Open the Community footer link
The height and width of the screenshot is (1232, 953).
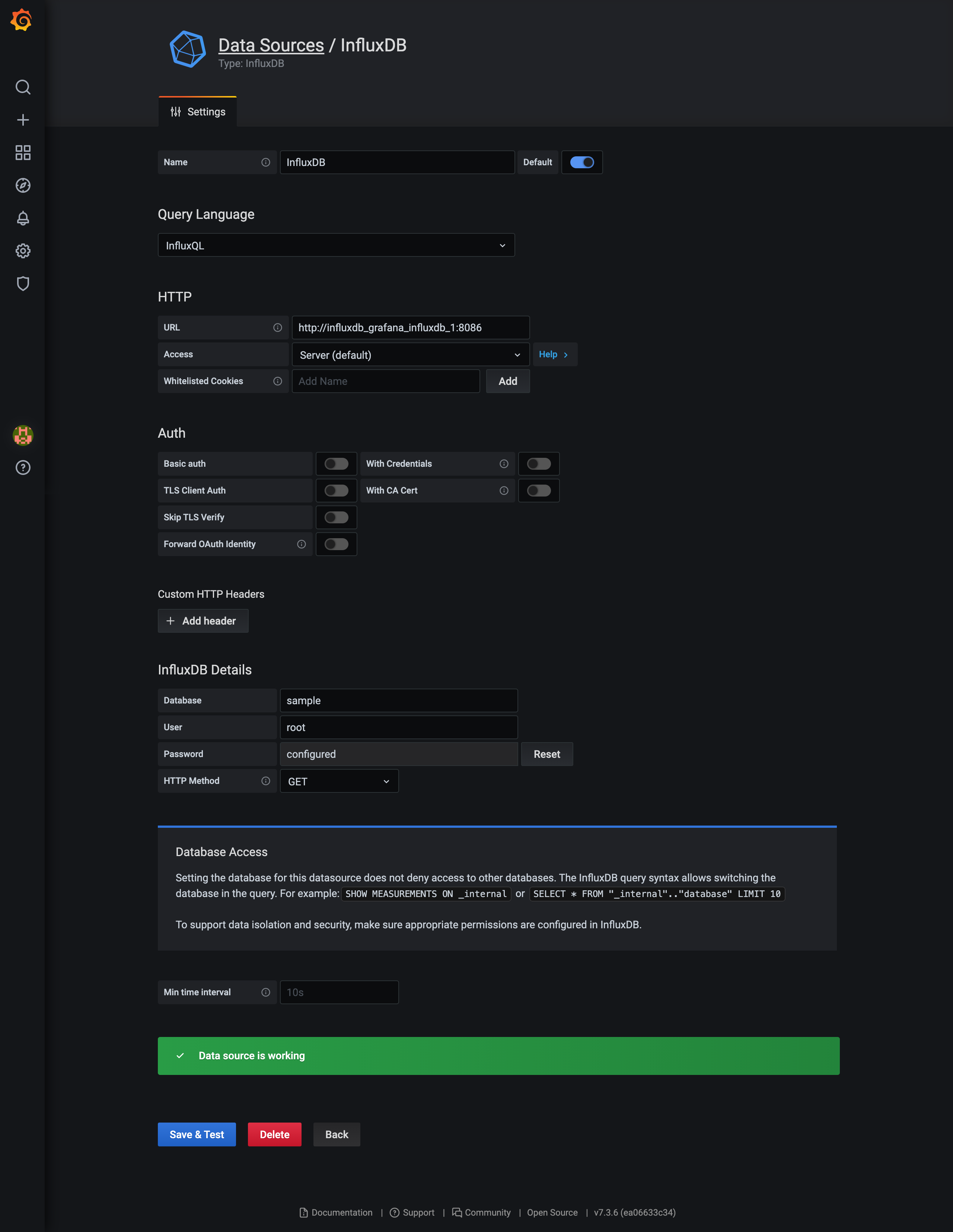pos(481,1212)
